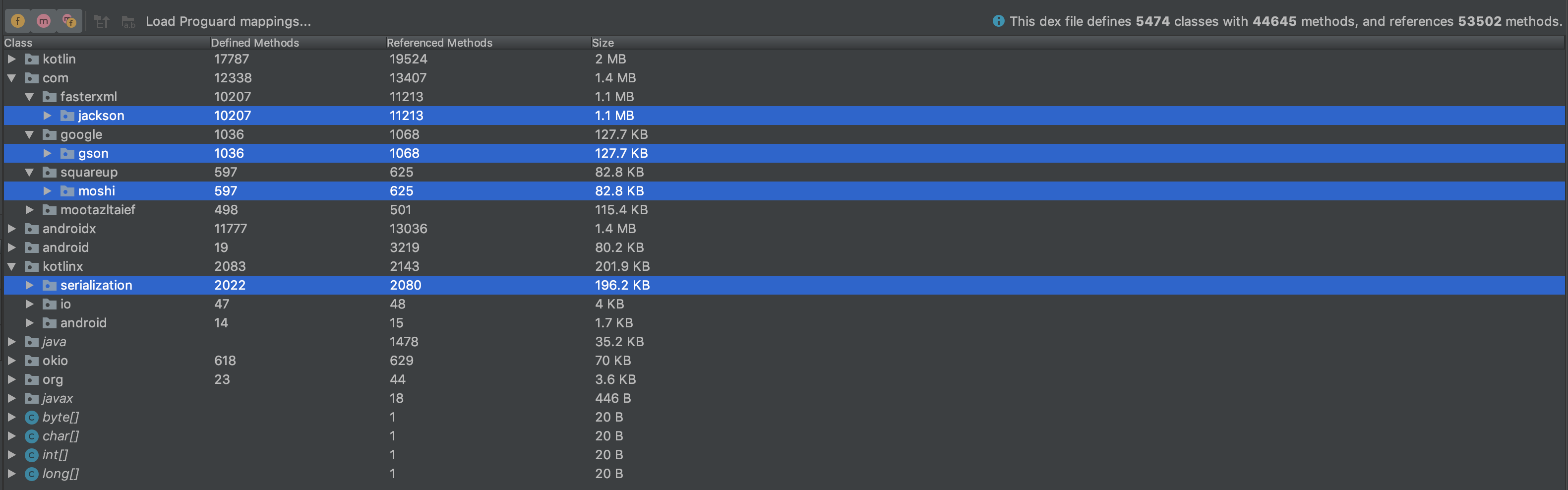Select the gson row label

coord(93,153)
